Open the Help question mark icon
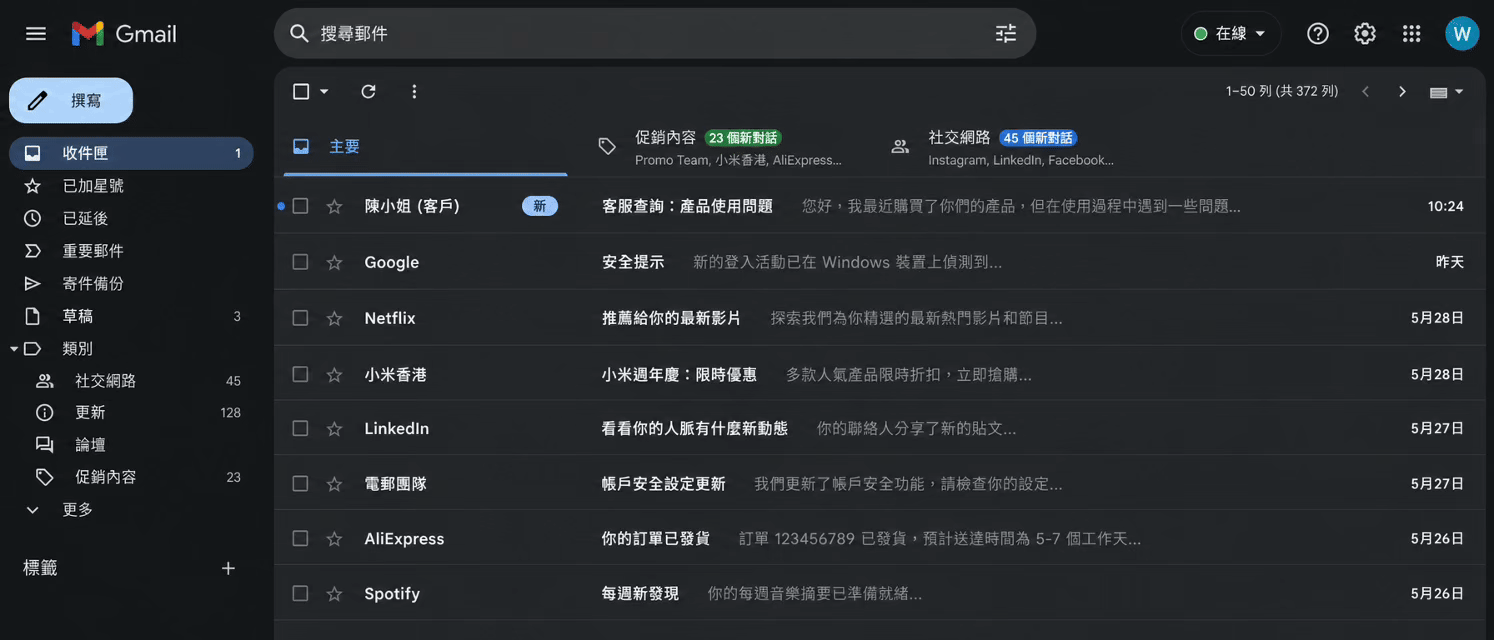1494x640 pixels. (1318, 34)
